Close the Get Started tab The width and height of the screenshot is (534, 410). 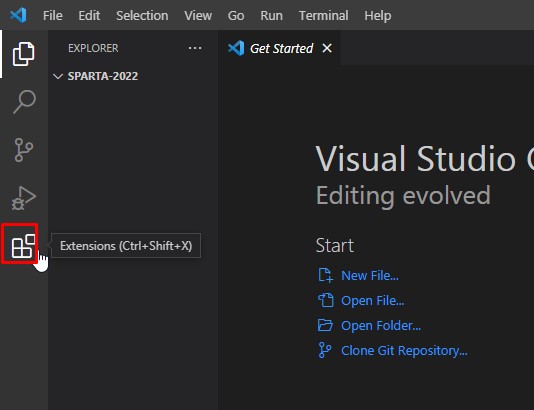pyautogui.click(x=327, y=48)
